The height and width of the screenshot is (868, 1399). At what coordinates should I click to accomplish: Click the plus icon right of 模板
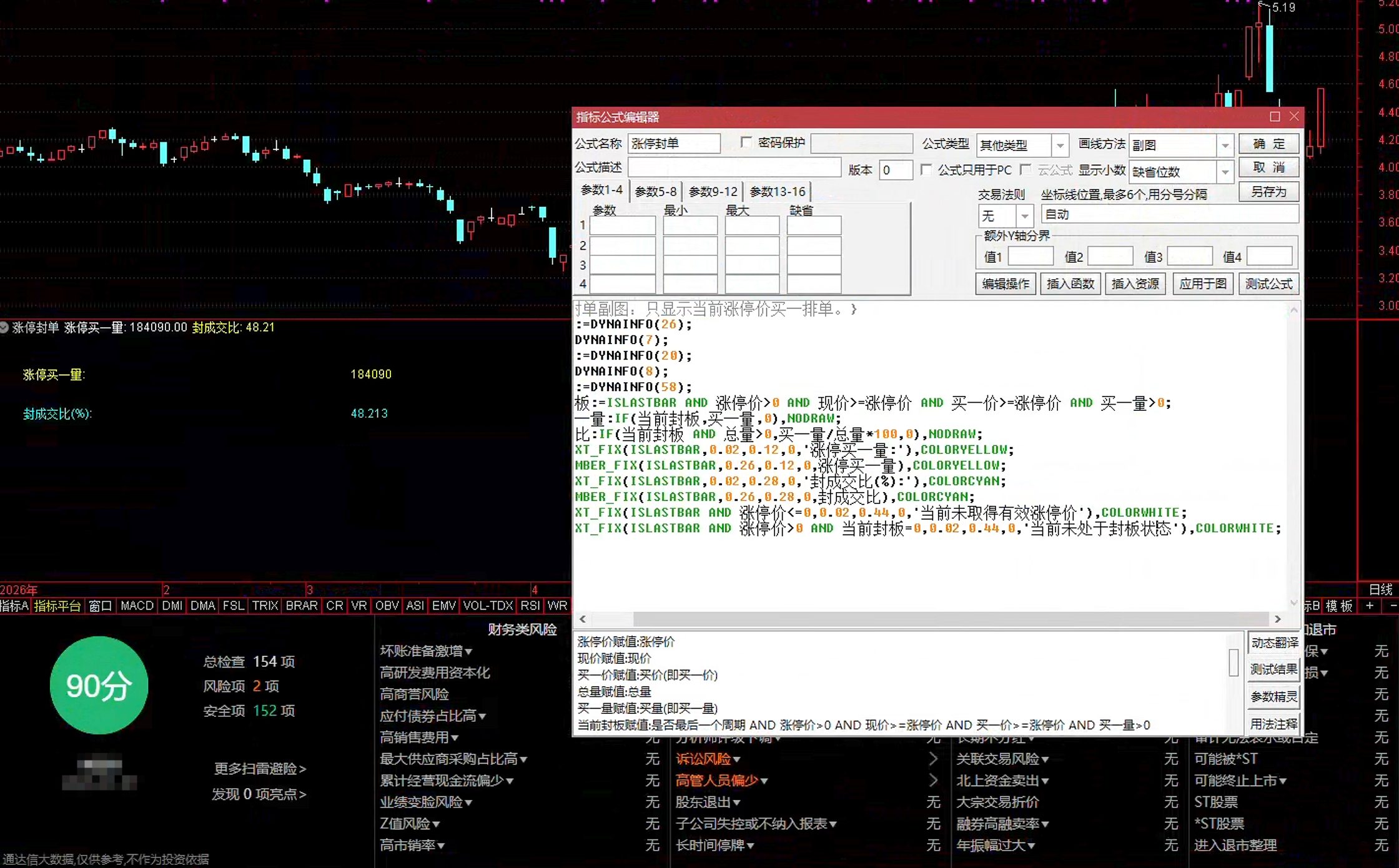1370,606
